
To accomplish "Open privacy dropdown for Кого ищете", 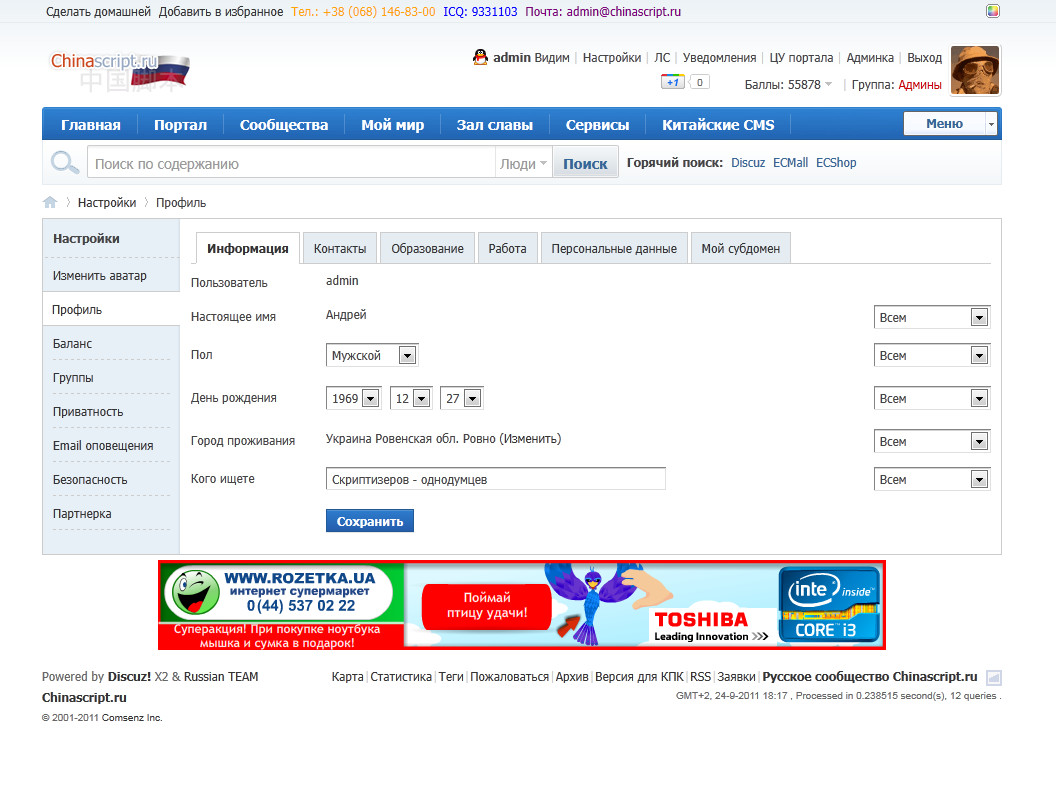I will click(x=932, y=479).
